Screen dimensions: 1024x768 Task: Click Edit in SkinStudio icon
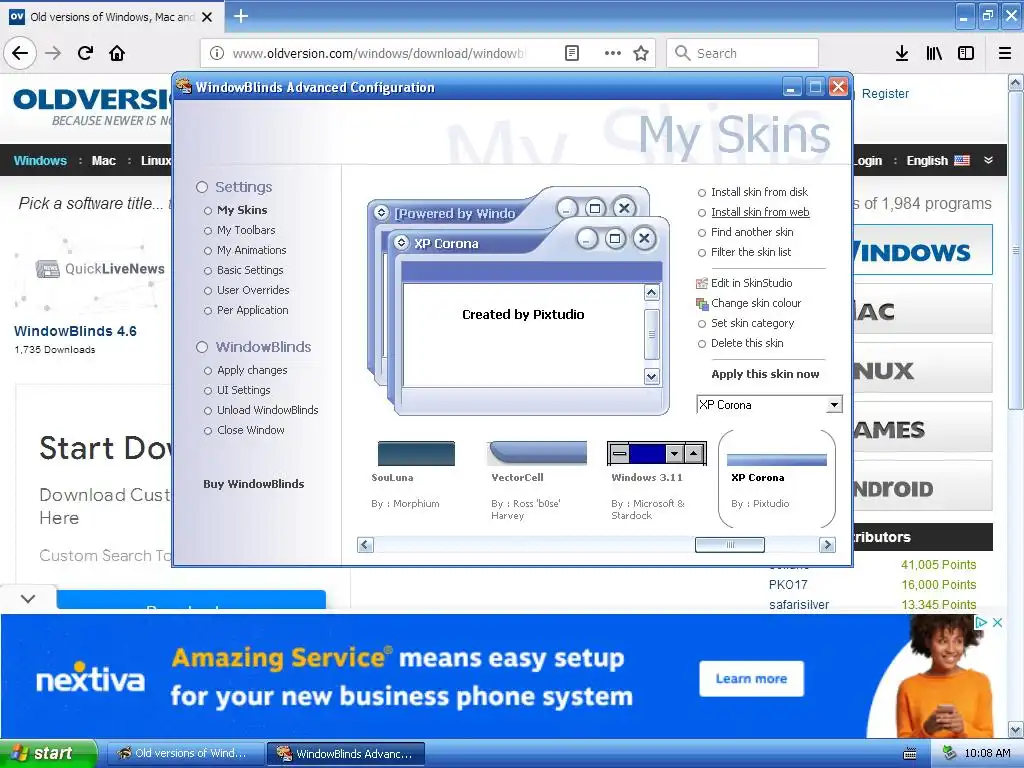click(x=702, y=283)
